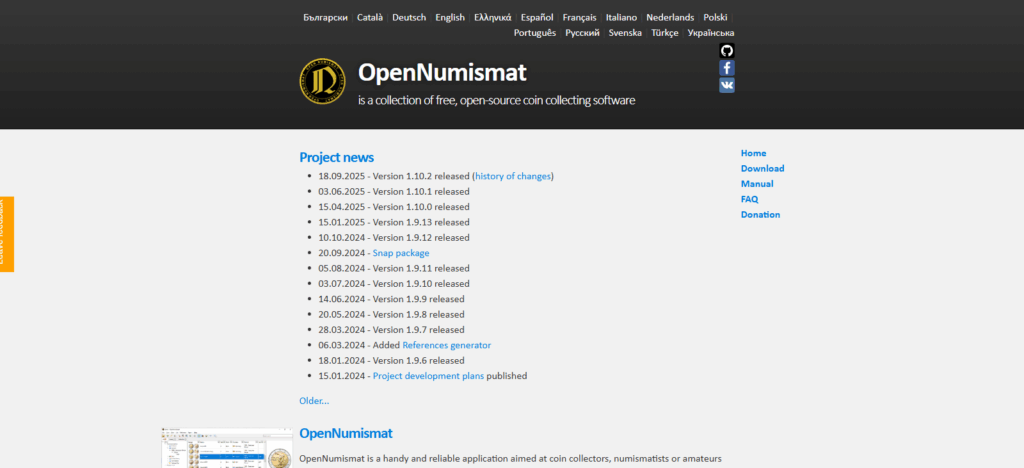Open the orange feedback side tab
The width and height of the screenshot is (1024, 468).
[7, 234]
